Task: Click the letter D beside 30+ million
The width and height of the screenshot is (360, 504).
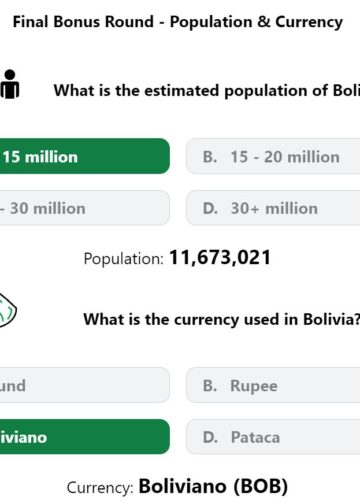Action: 210,209
